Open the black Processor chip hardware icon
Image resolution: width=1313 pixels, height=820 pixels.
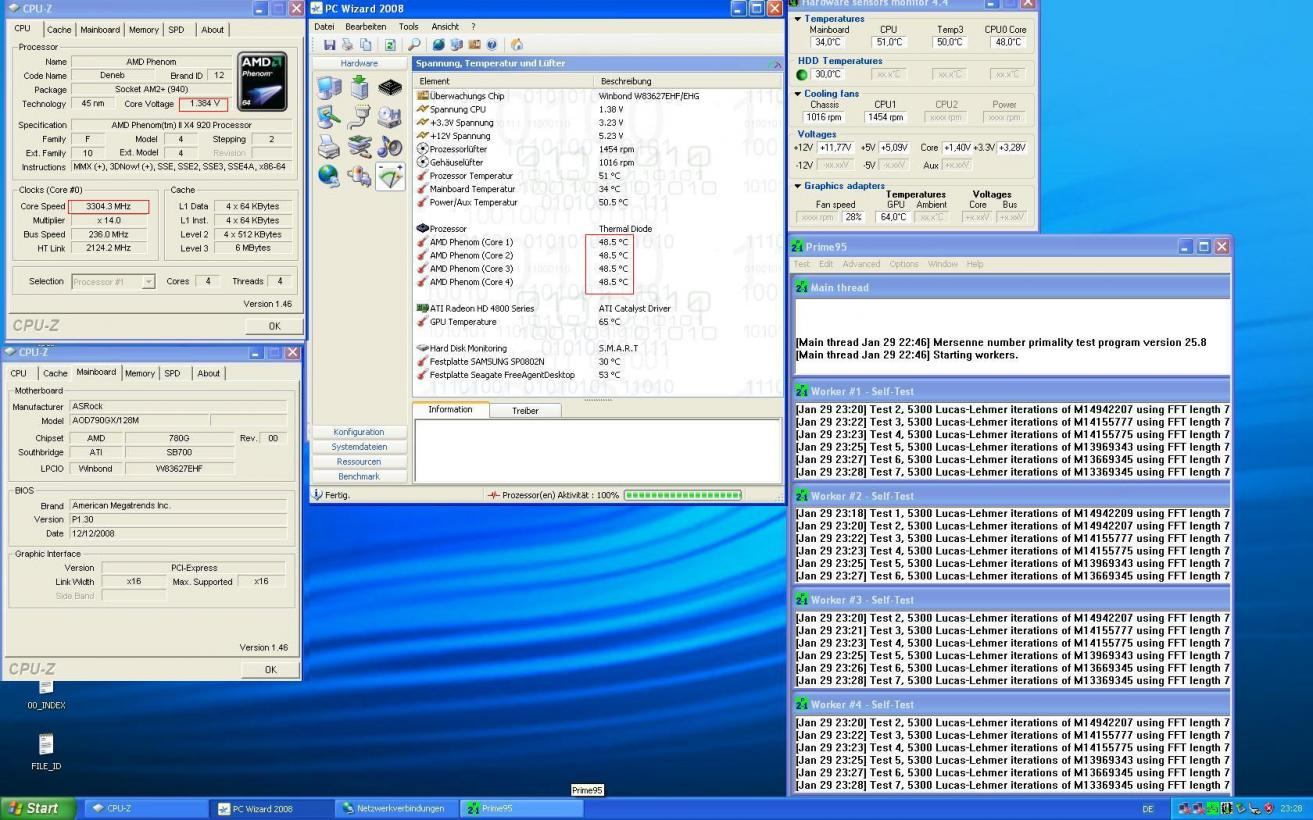[390, 88]
